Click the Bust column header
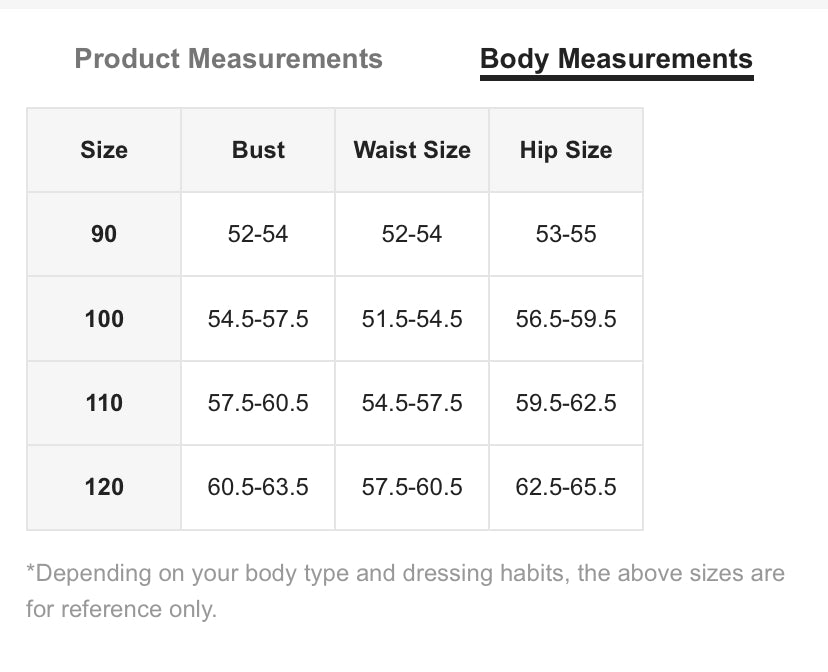828x672 pixels. click(258, 150)
